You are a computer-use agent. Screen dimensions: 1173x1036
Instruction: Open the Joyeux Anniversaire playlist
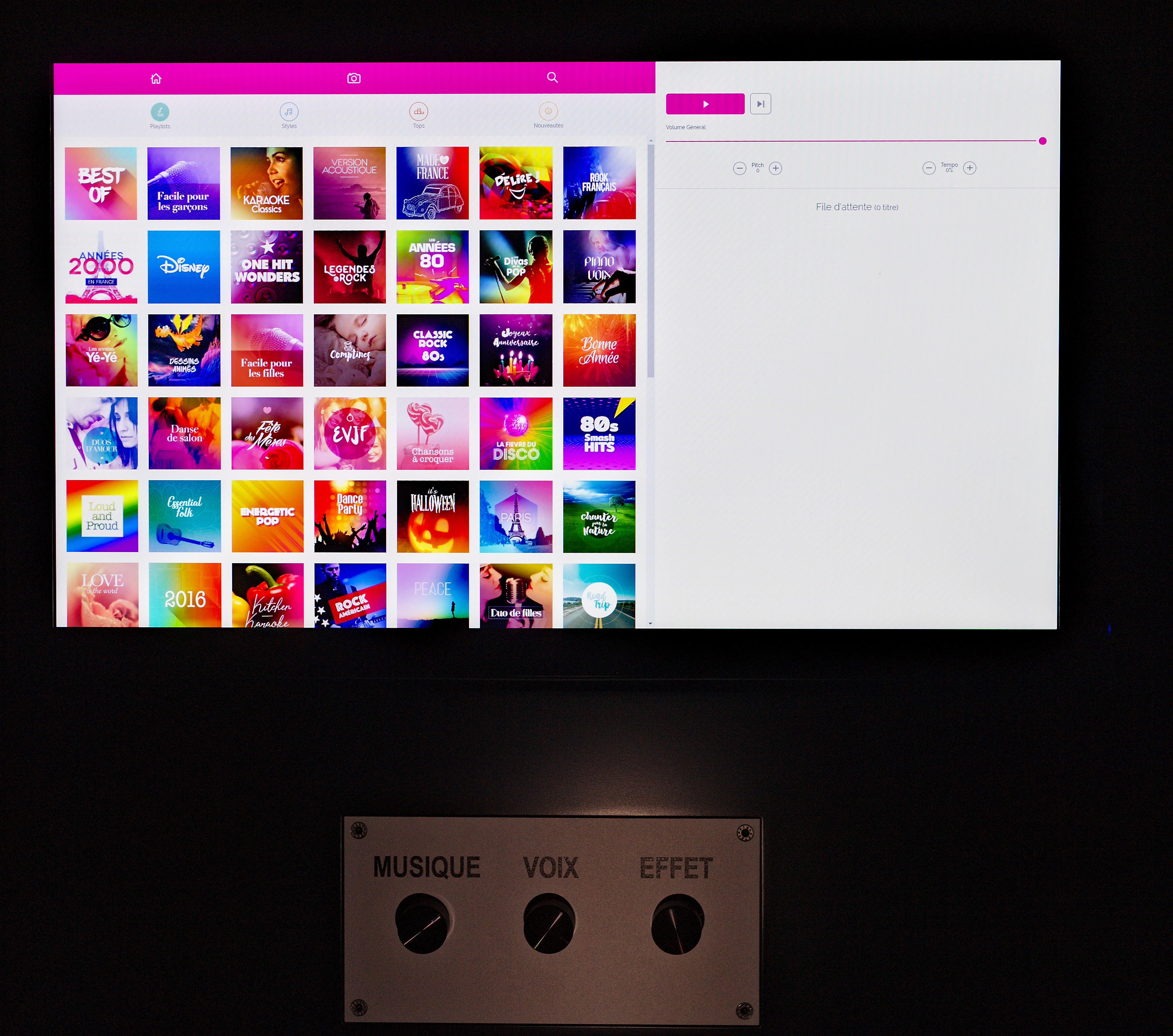pyautogui.click(x=516, y=350)
